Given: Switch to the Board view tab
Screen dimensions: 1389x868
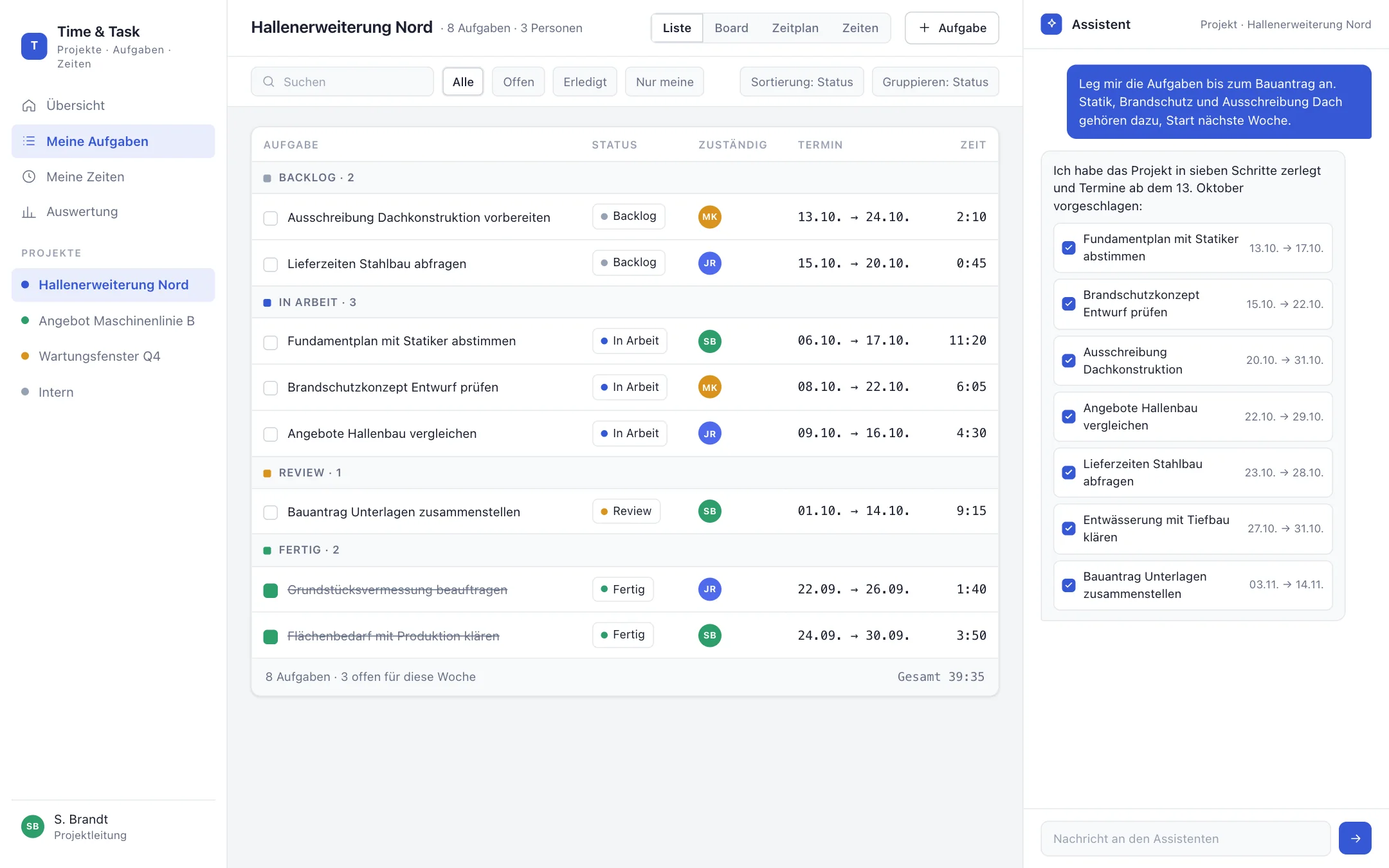Looking at the screenshot, I should (731, 28).
